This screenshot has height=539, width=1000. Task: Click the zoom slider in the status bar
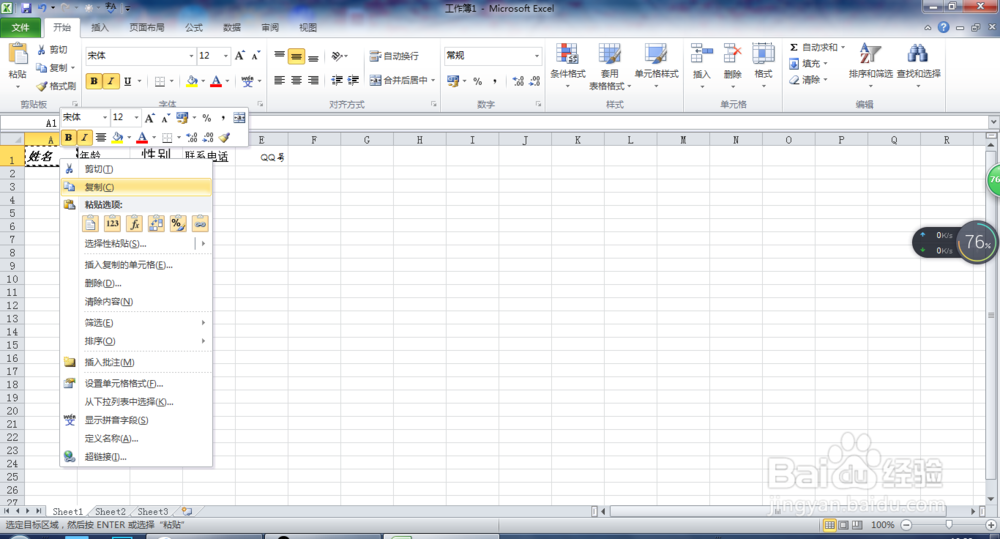949,525
